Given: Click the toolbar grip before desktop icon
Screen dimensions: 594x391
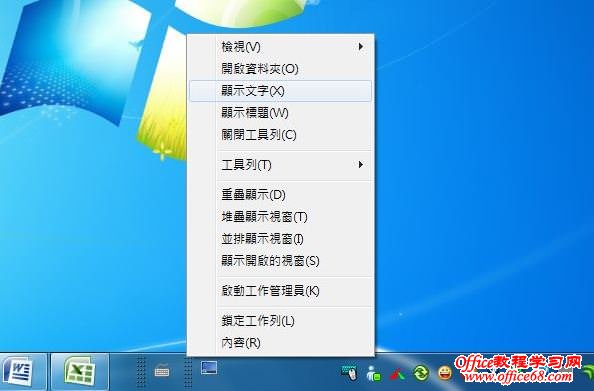Looking at the screenshot, I should tap(188, 372).
